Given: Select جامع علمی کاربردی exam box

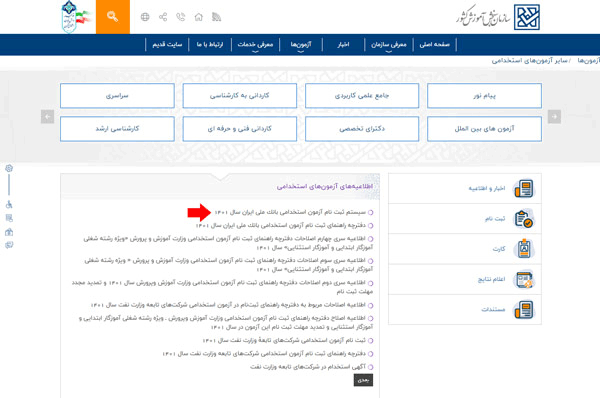Looking at the screenshot, I should pos(362,96).
